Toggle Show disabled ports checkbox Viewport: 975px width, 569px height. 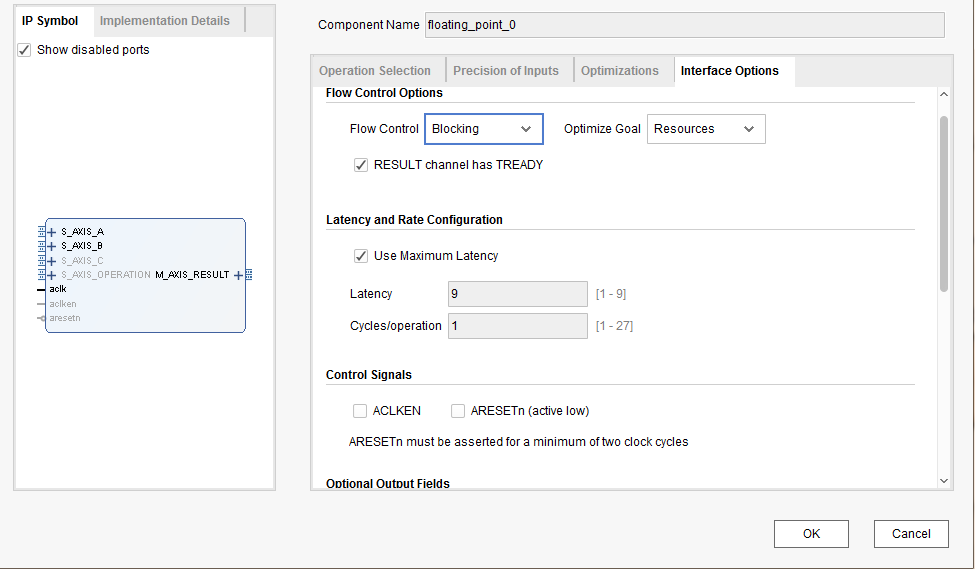coord(24,50)
